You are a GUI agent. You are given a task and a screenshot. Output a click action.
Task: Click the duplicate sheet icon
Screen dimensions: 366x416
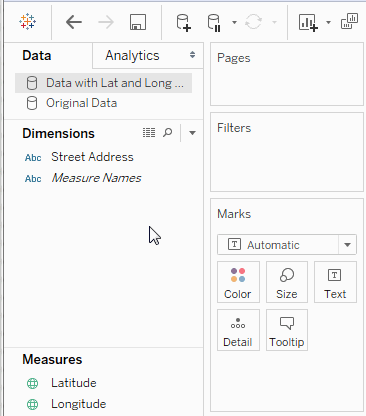pyautogui.click(x=349, y=21)
